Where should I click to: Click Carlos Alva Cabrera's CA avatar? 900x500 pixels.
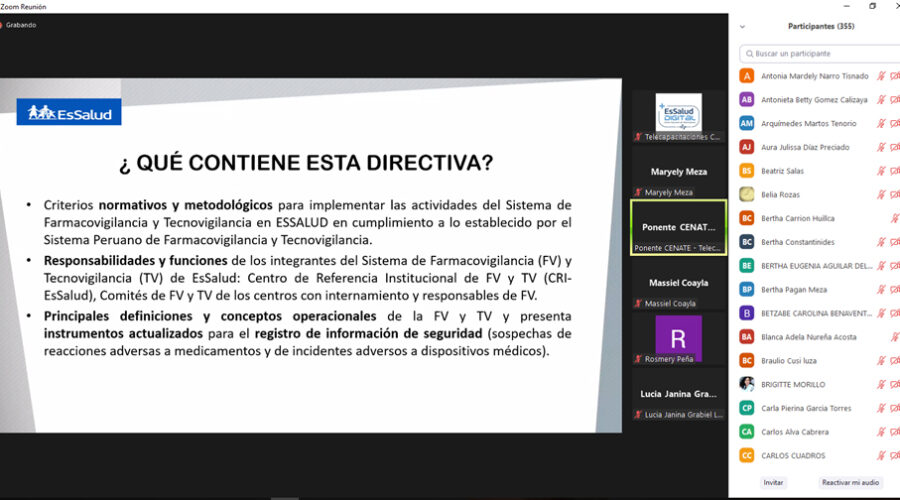(747, 432)
